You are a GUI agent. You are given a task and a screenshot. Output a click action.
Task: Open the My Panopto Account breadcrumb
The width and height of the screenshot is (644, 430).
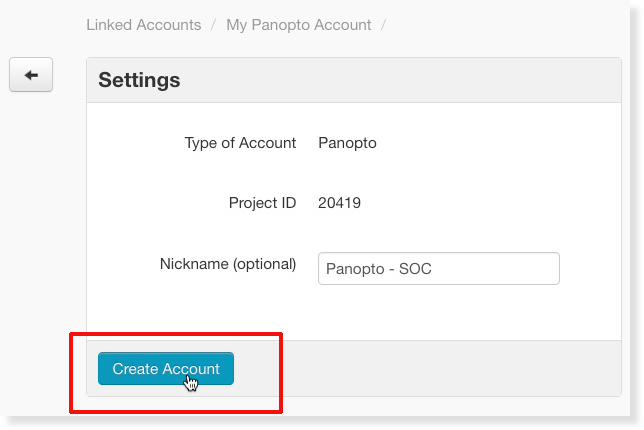point(299,25)
